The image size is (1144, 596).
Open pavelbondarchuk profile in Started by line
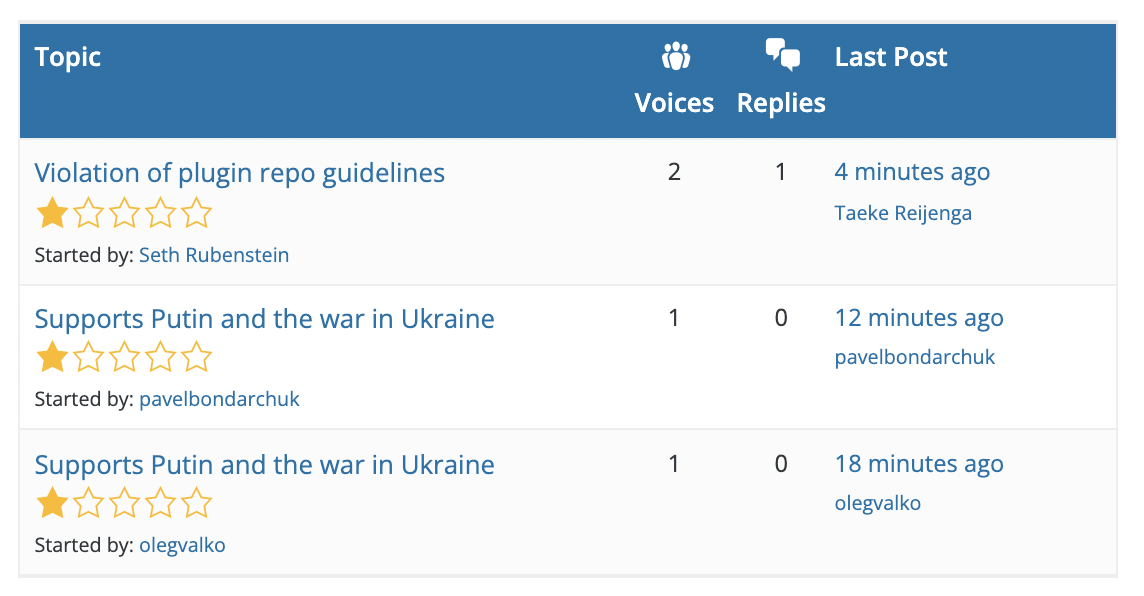click(219, 400)
